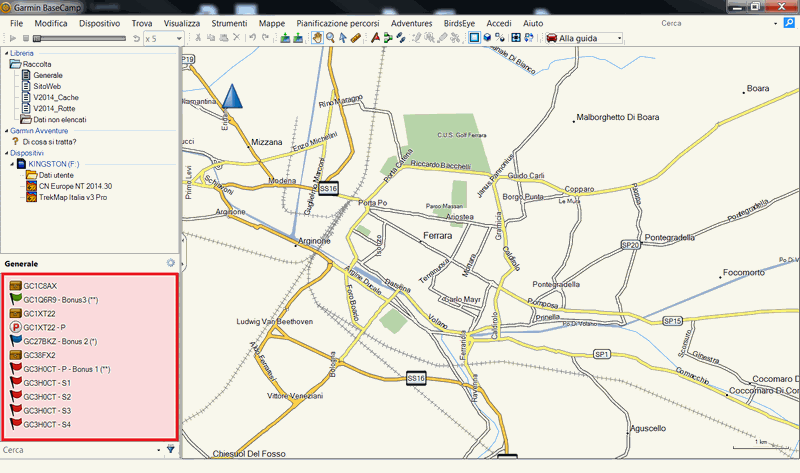The height and width of the screenshot is (473, 800).
Task: Select the Hand pan tool
Action: 317,38
